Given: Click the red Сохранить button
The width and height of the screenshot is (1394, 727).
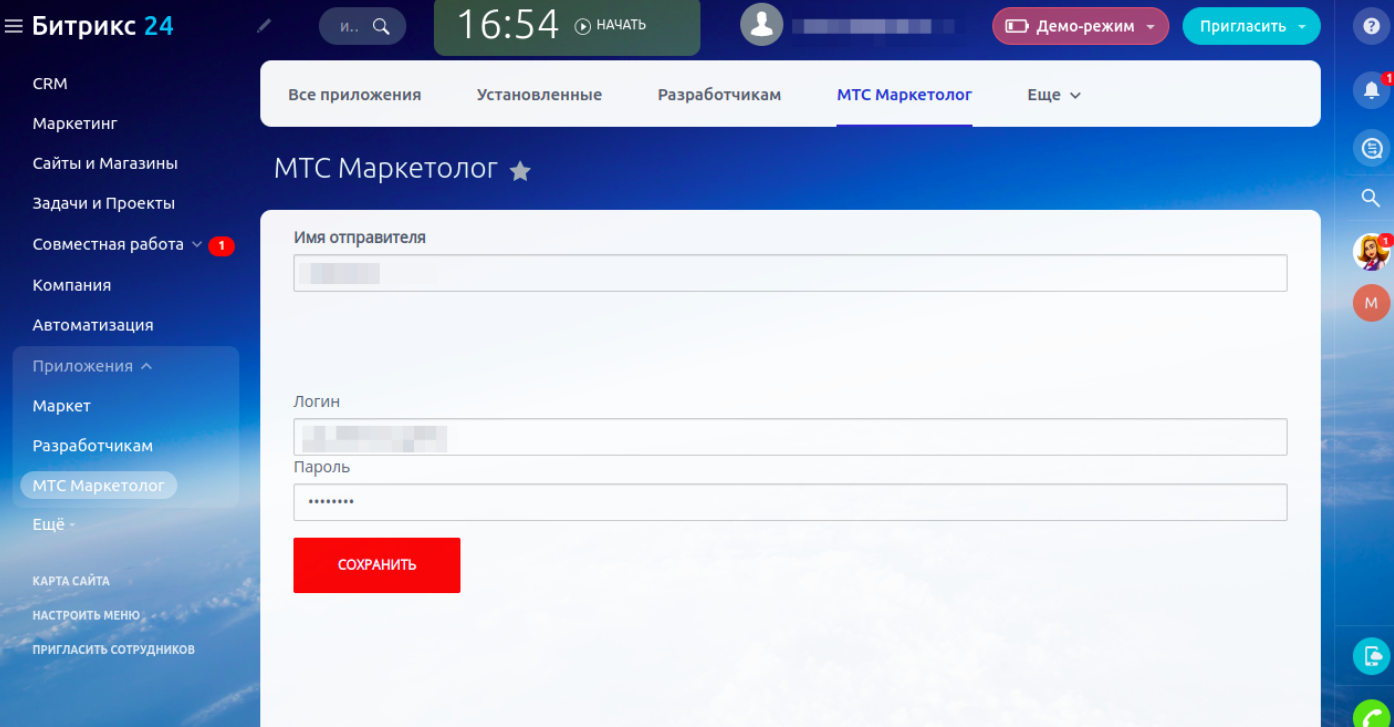Looking at the screenshot, I should [x=377, y=565].
